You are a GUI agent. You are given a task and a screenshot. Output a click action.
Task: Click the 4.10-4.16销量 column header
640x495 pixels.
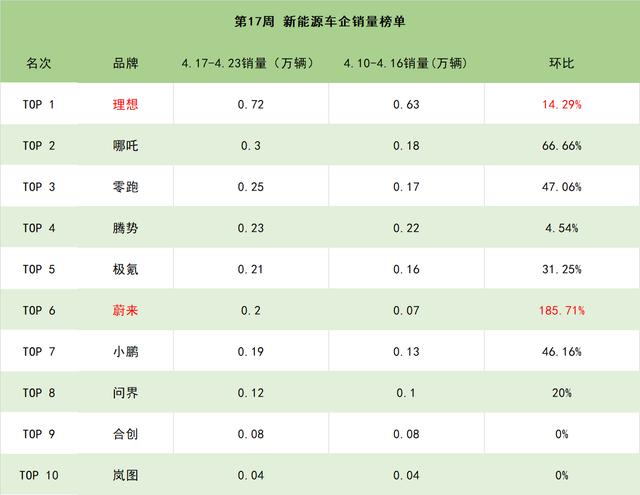[x=405, y=63]
